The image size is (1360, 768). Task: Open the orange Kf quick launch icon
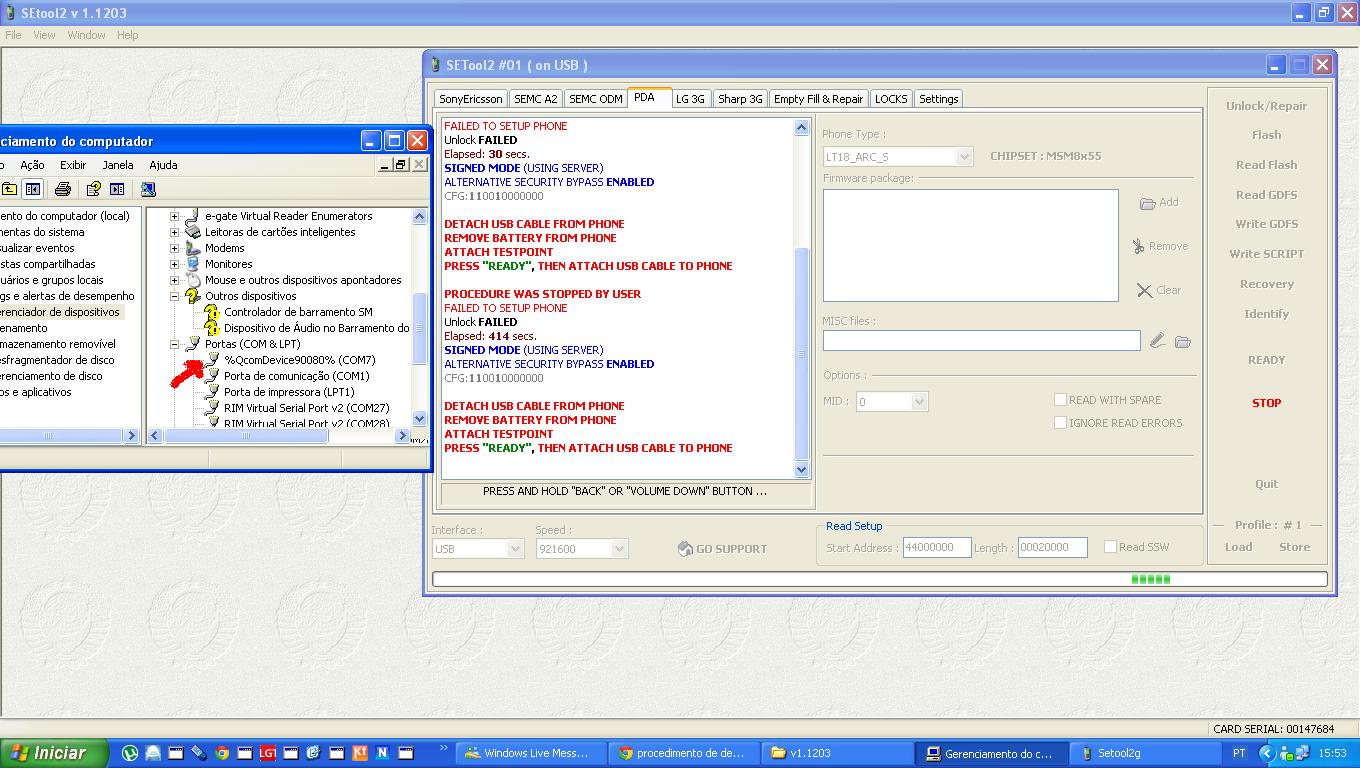point(359,753)
